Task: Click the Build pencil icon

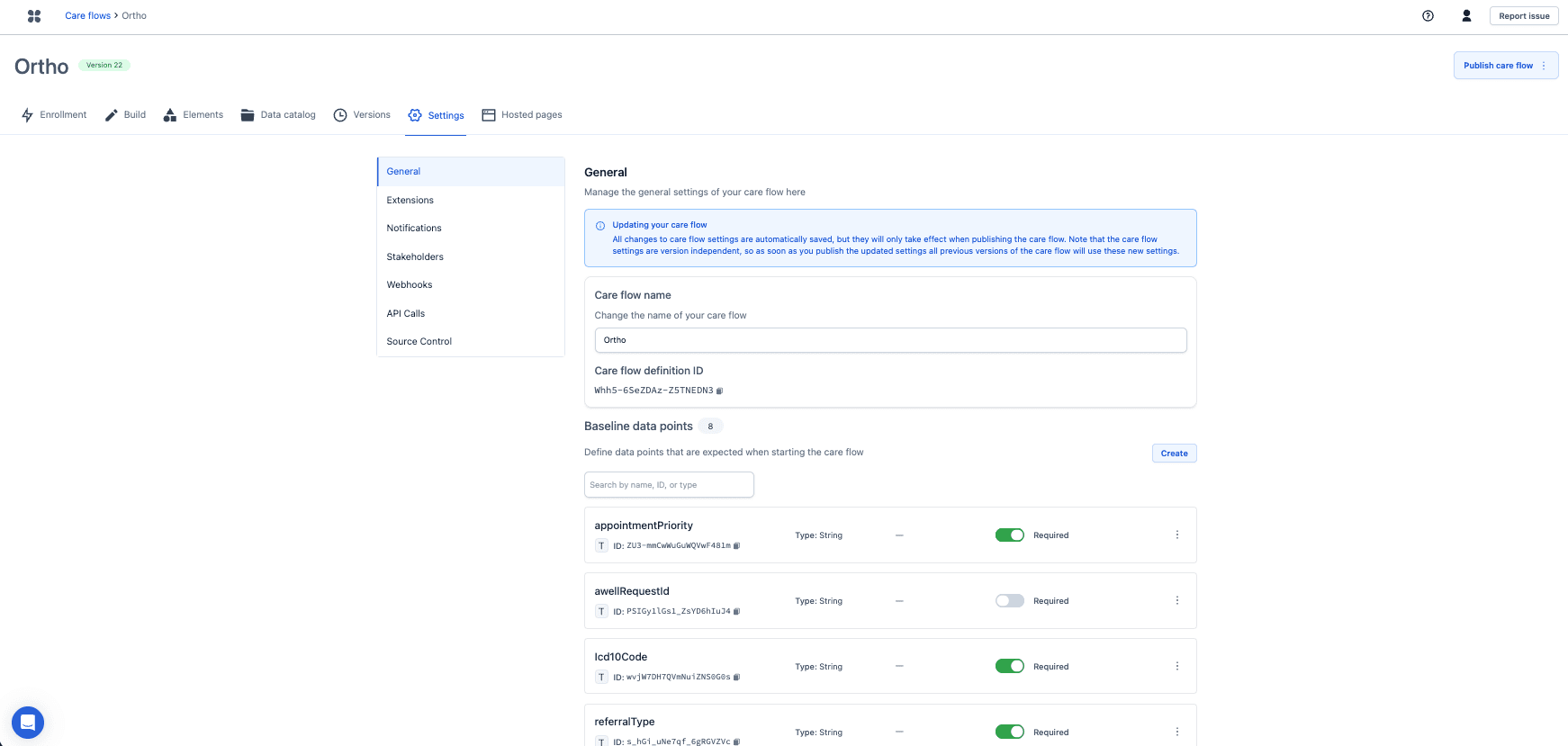Action: [112, 115]
